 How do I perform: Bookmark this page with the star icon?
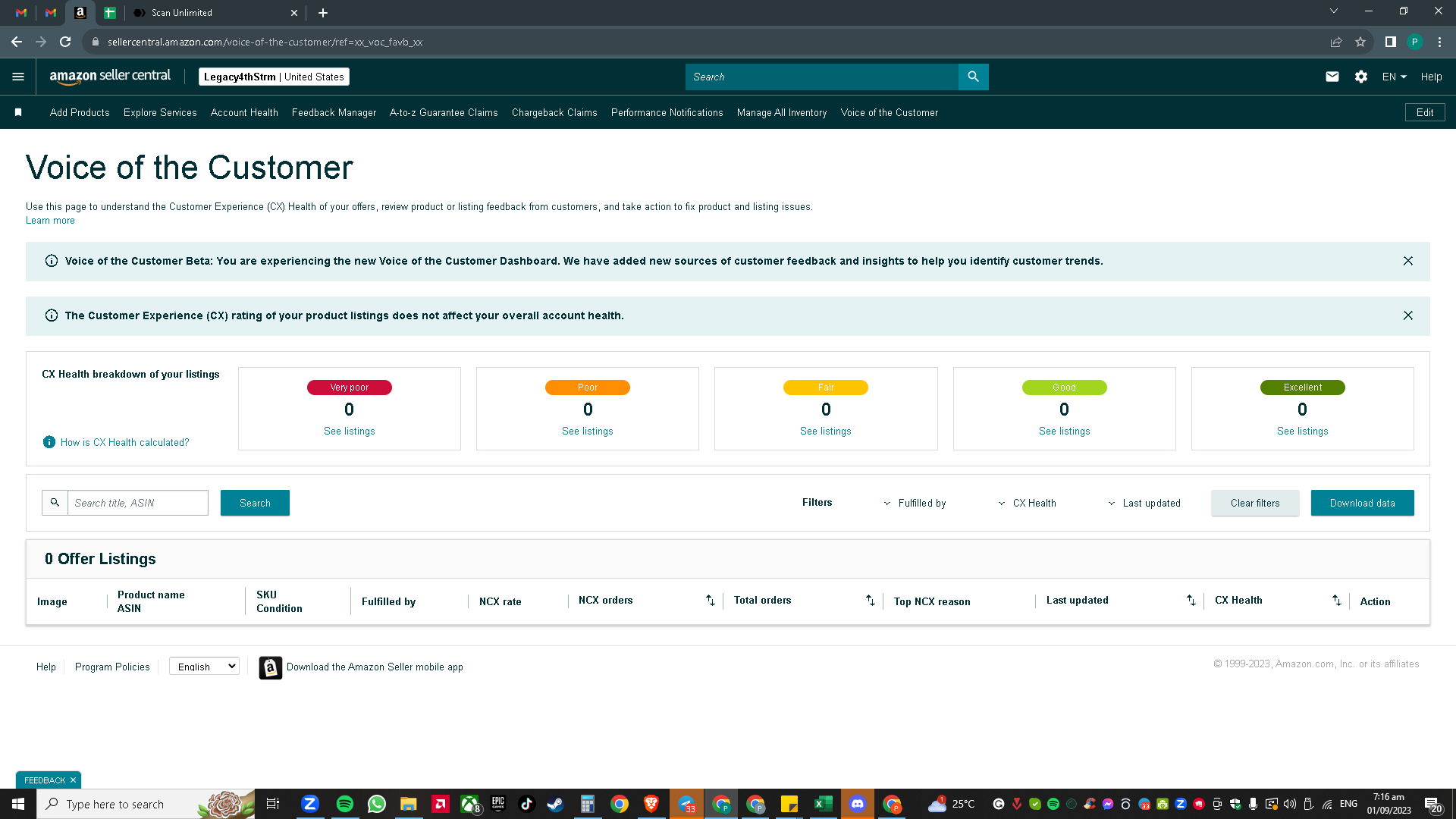click(x=1360, y=42)
